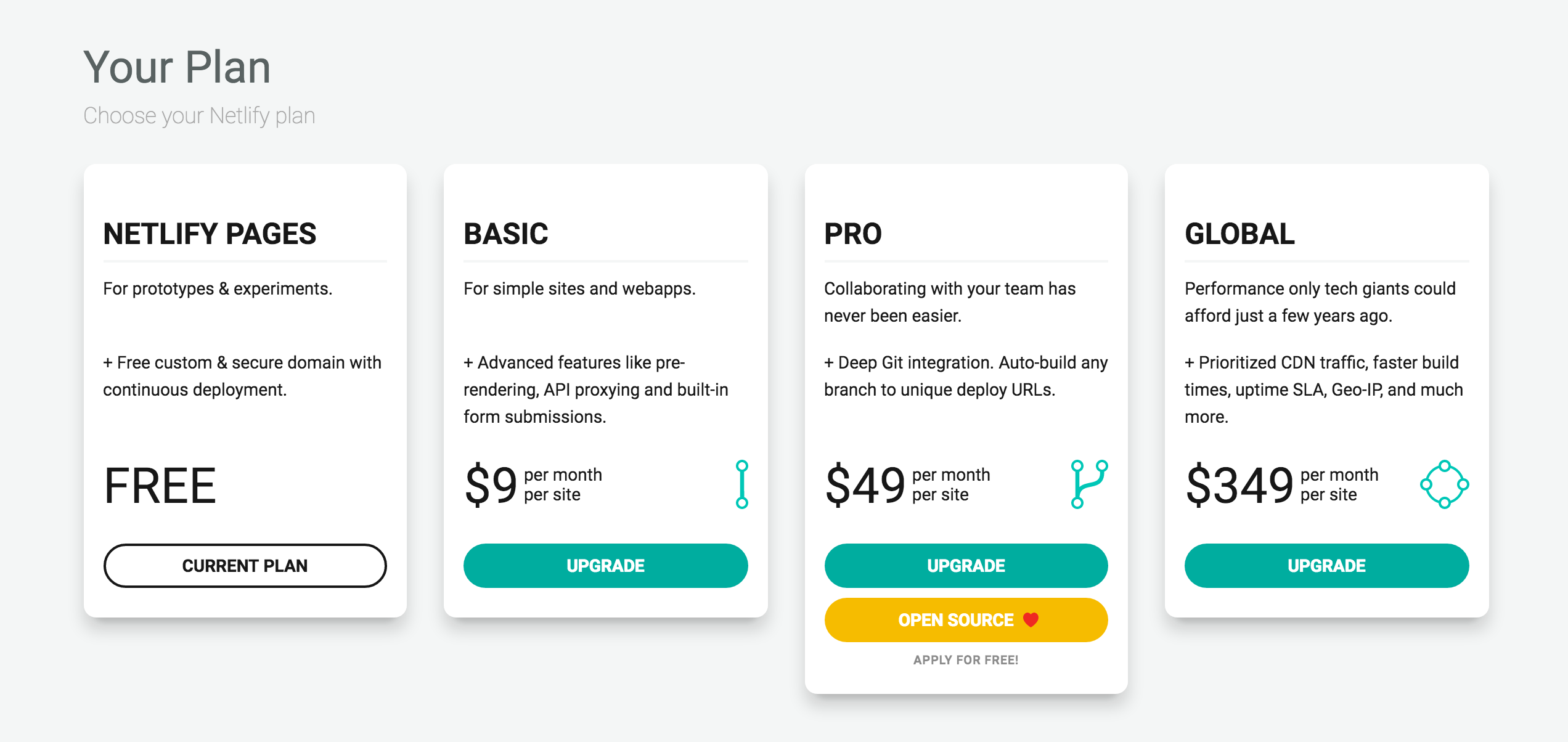Select the Basic plan title
This screenshot has height=742, width=1568.
tap(505, 234)
